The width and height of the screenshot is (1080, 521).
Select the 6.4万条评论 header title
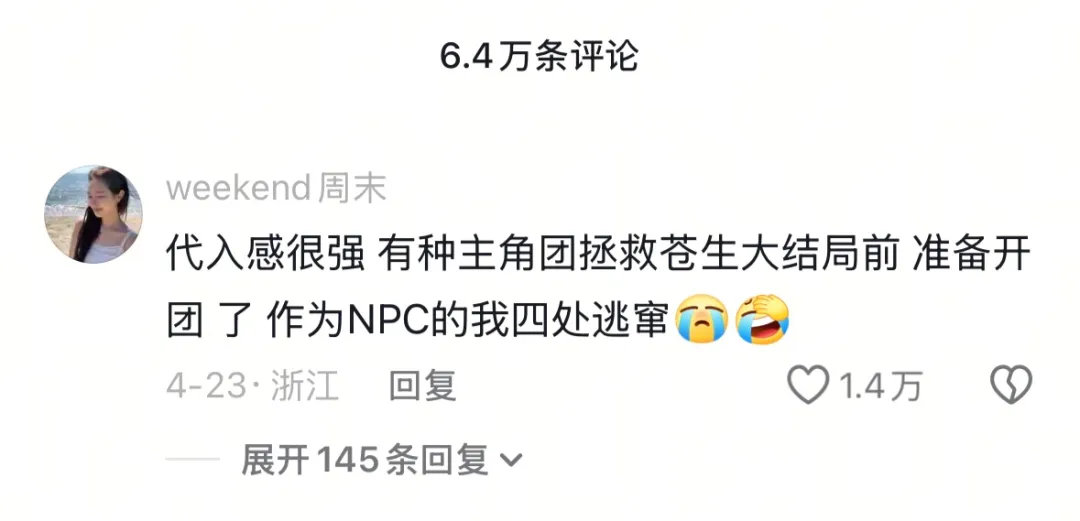click(540, 57)
